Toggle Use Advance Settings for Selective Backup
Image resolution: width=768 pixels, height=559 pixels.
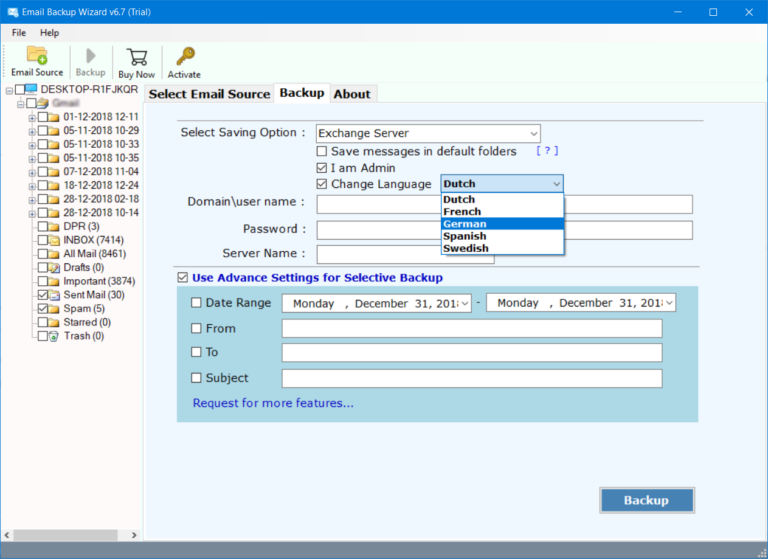click(183, 278)
